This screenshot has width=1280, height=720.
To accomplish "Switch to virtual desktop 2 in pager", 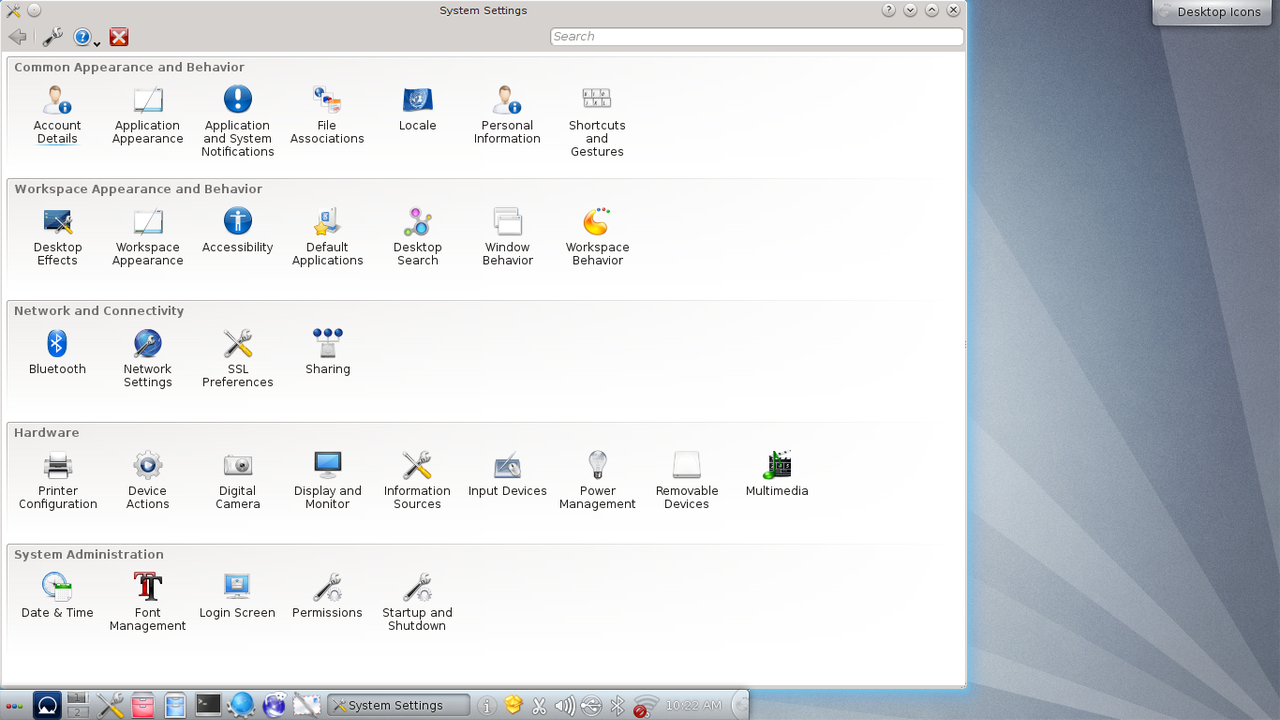I will (78, 712).
